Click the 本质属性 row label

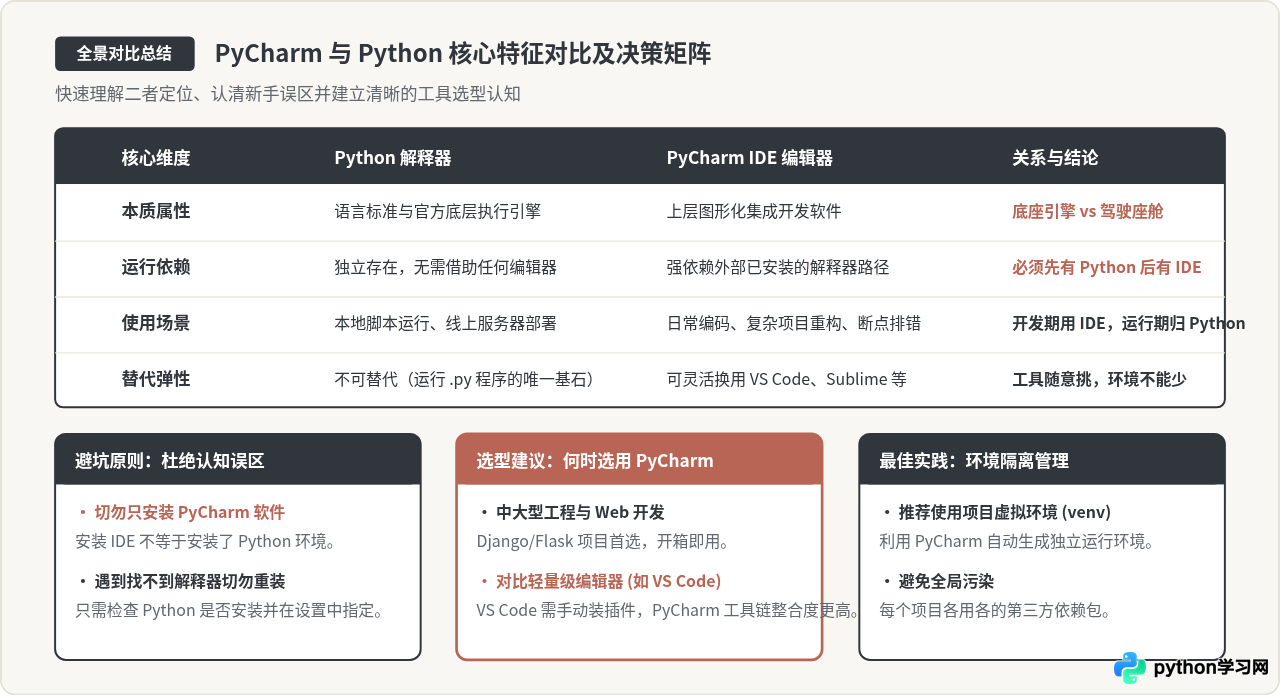[156, 212]
